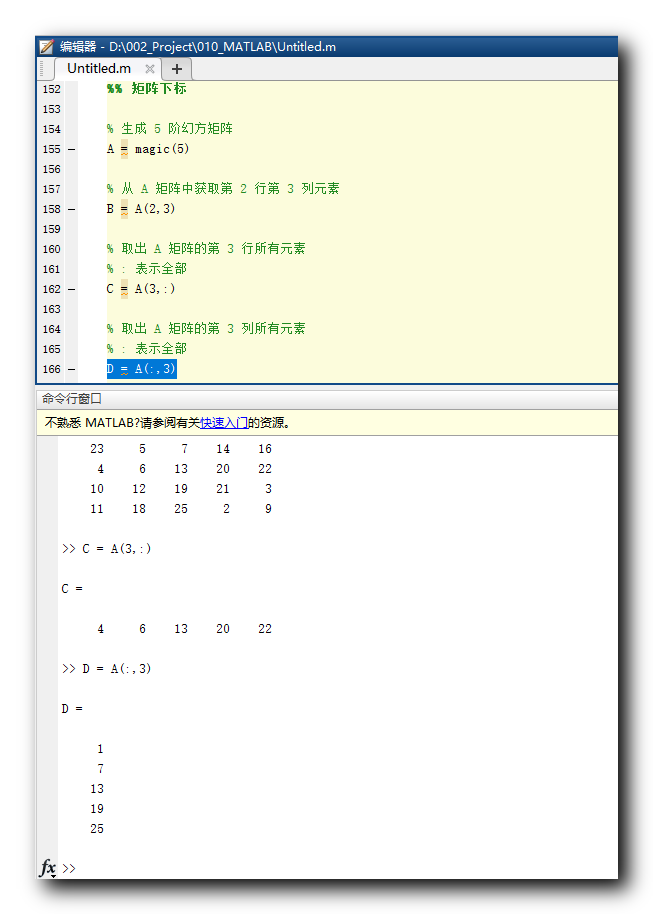
Task: Click line number 164
Action: pos(51,329)
